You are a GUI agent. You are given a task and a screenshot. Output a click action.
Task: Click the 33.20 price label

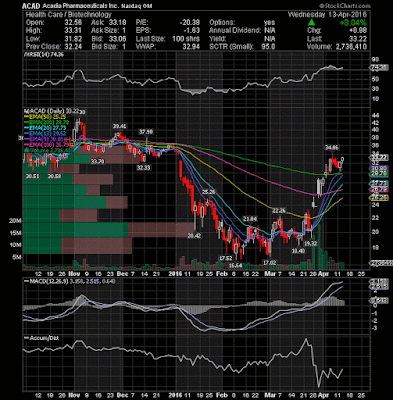[97, 161]
